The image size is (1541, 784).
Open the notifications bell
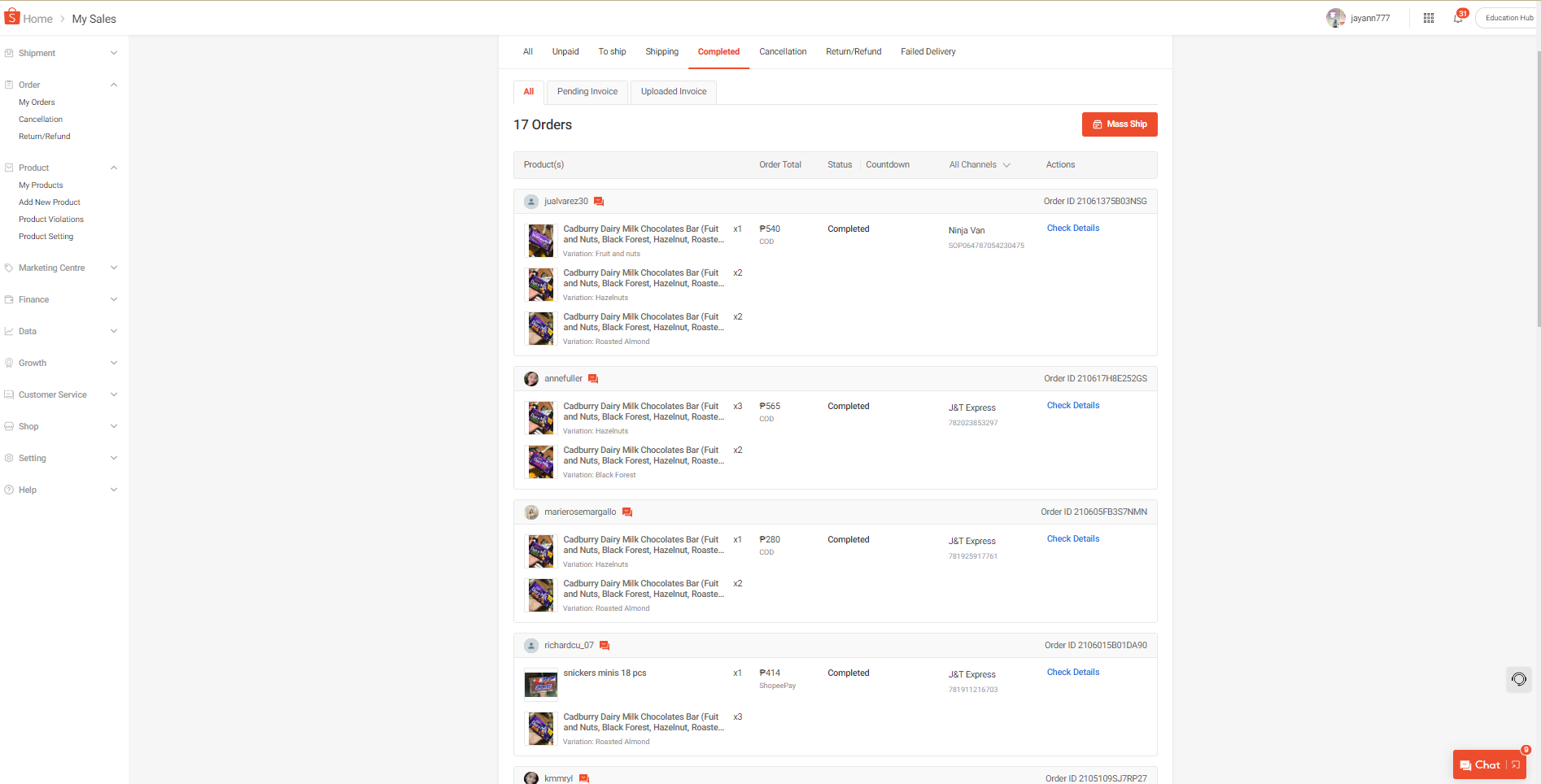(1458, 18)
